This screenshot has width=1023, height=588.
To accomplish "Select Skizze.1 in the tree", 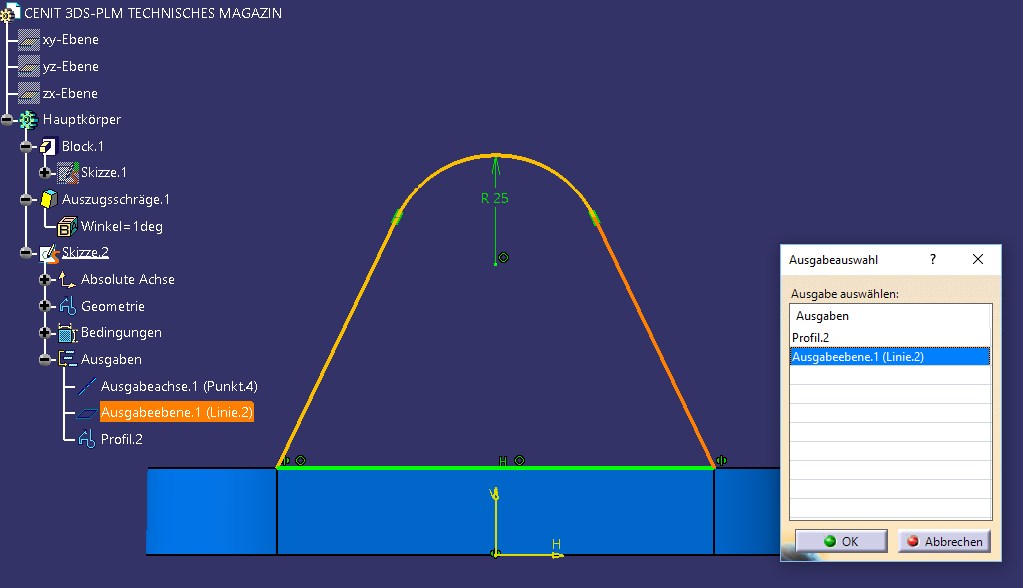I will pos(104,173).
